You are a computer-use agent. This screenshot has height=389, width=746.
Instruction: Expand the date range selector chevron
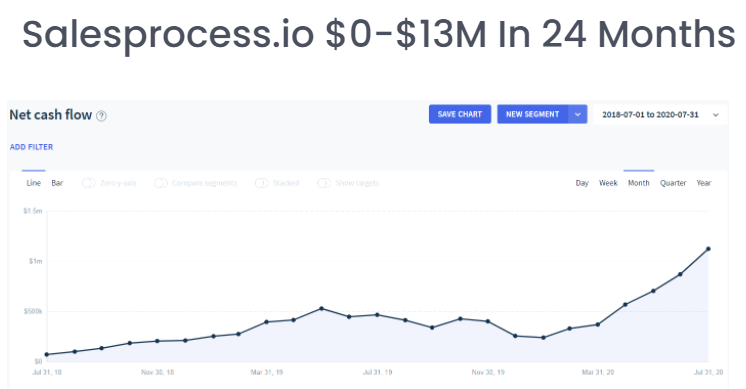click(x=715, y=115)
